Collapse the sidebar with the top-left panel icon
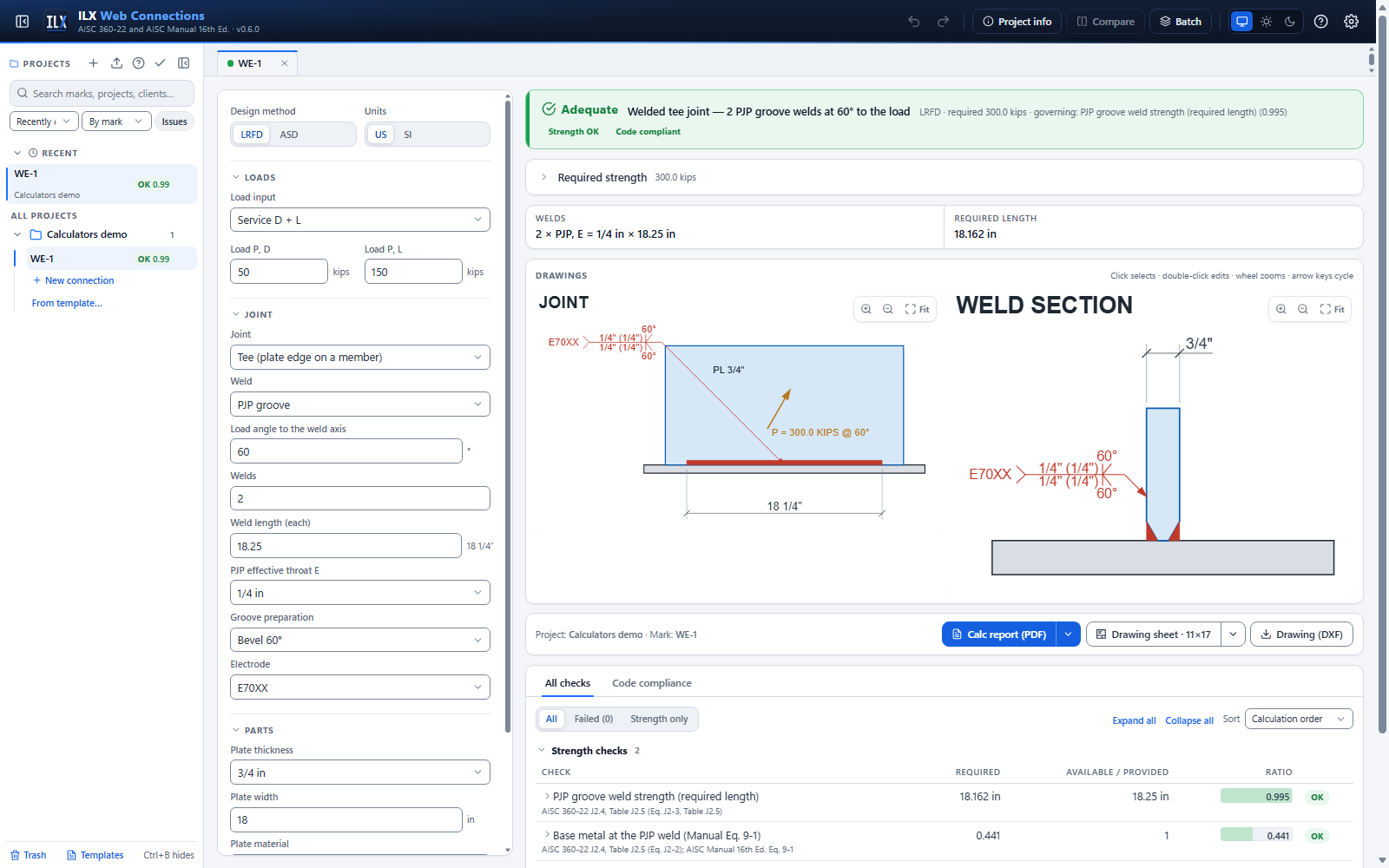1389x868 pixels. pyautogui.click(x=23, y=22)
